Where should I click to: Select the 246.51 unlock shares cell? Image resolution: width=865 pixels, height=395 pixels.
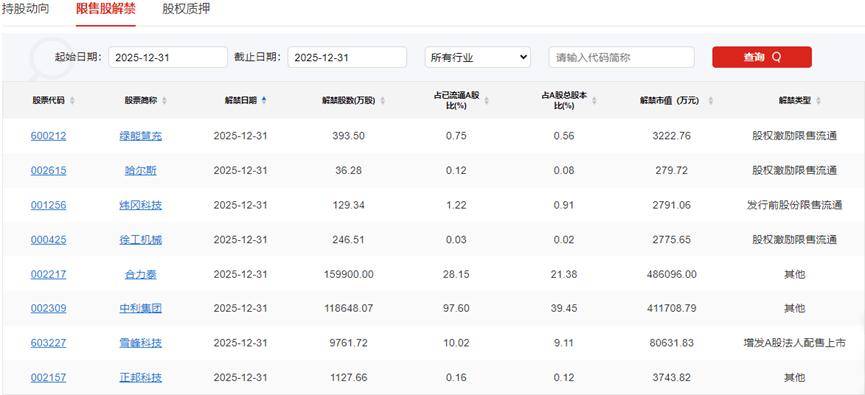point(349,240)
